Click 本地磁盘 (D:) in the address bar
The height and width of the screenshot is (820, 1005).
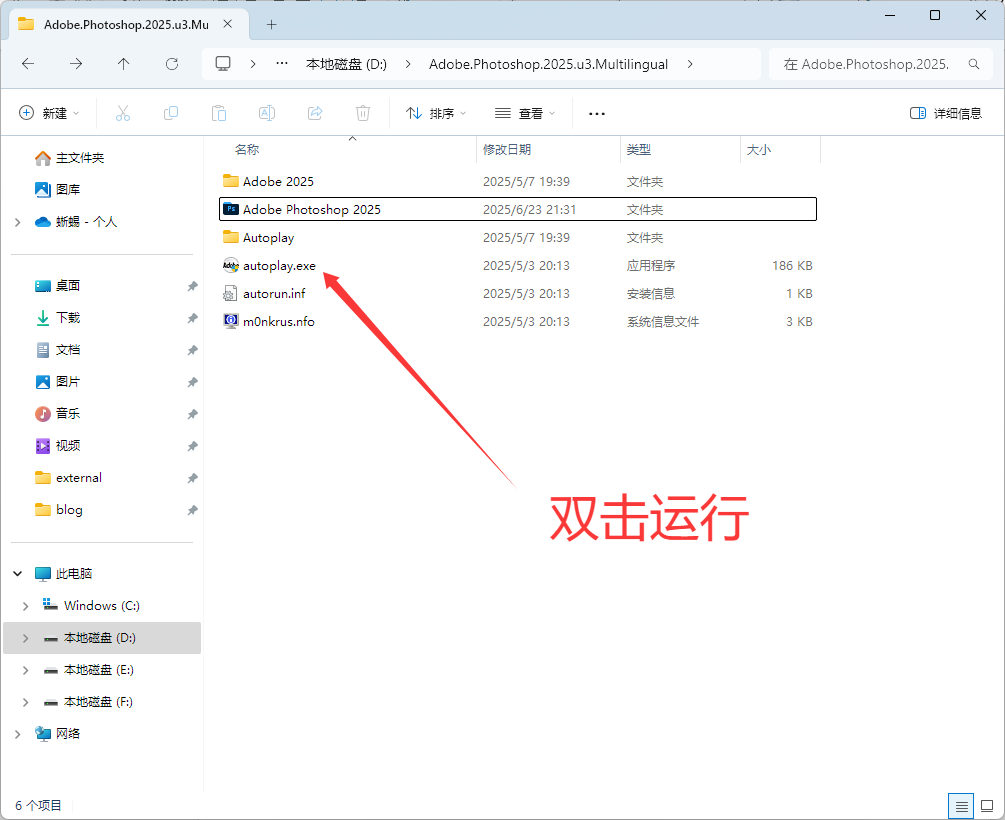[x=346, y=64]
